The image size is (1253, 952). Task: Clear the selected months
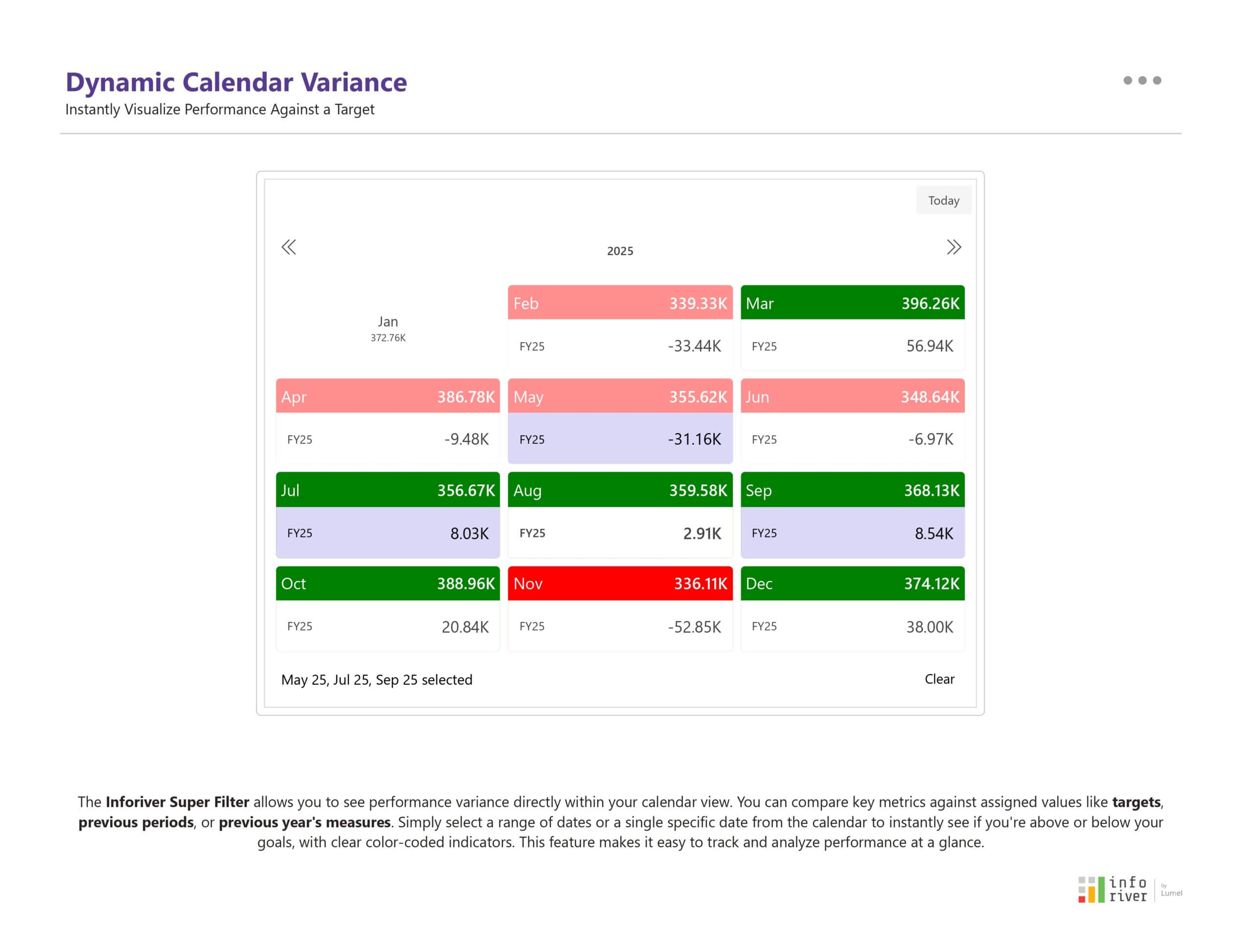[940, 679]
